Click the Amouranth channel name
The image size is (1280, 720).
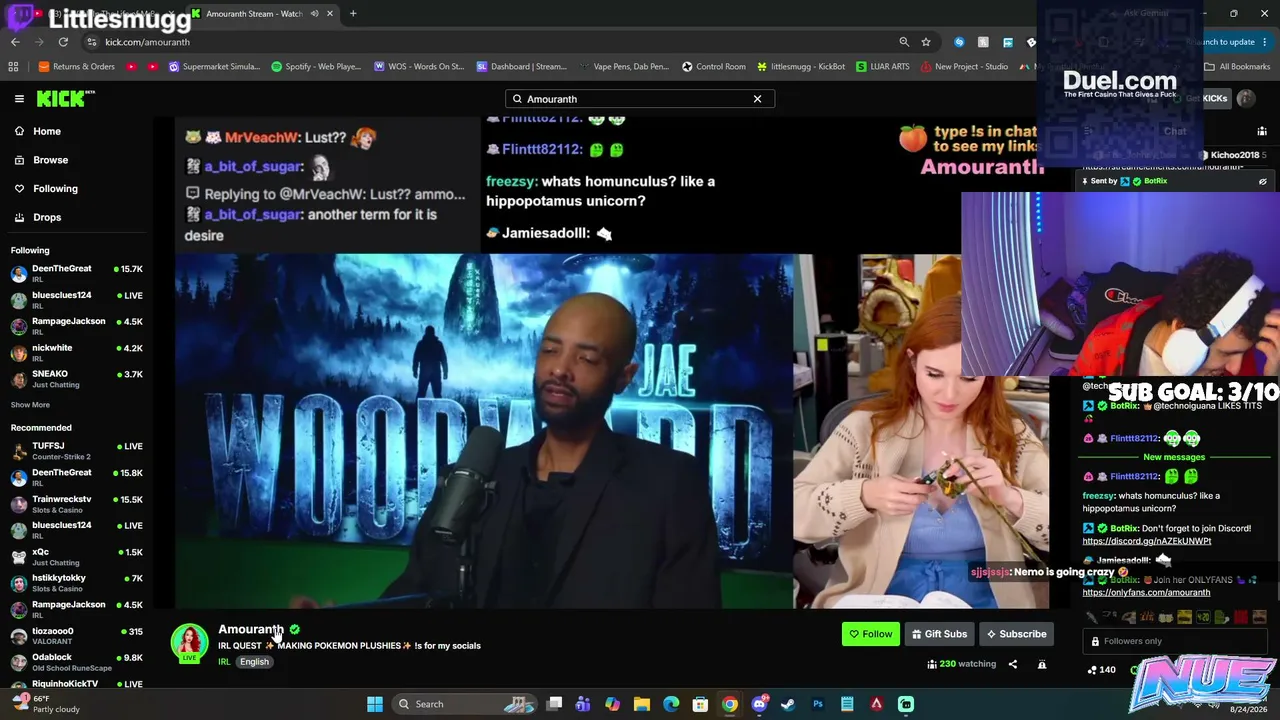(x=251, y=629)
